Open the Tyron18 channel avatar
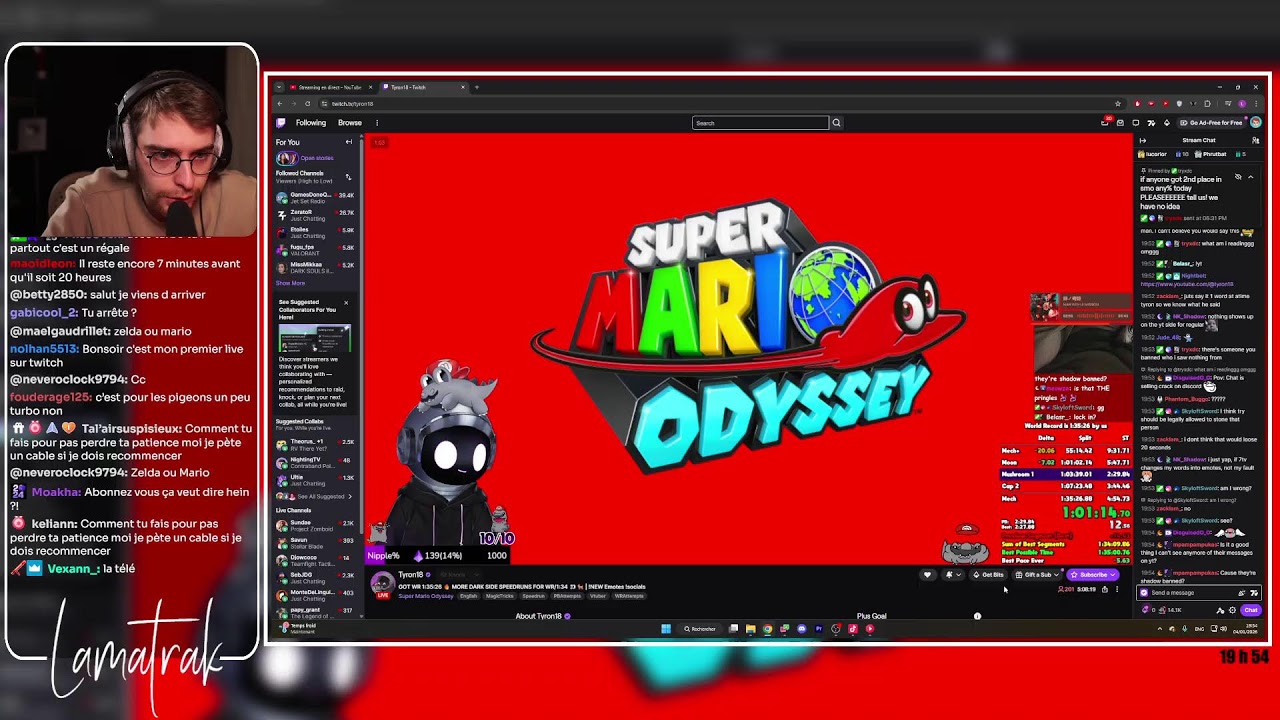 [382, 582]
